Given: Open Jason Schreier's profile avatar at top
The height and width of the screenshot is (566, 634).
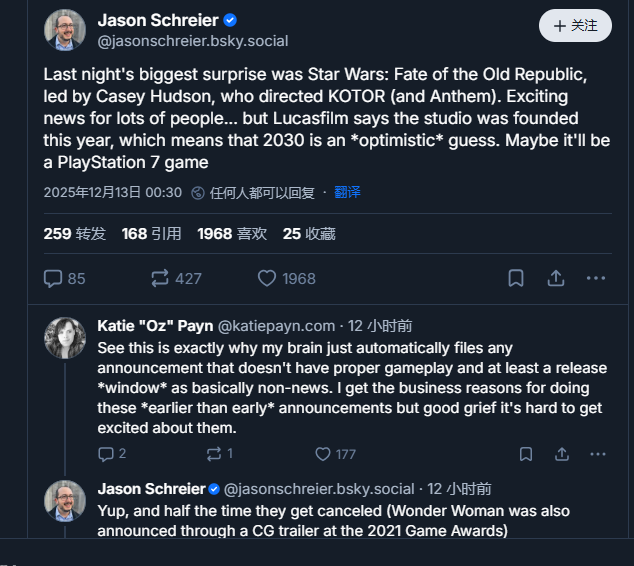Looking at the screenshot, I should tap(65, 30).
